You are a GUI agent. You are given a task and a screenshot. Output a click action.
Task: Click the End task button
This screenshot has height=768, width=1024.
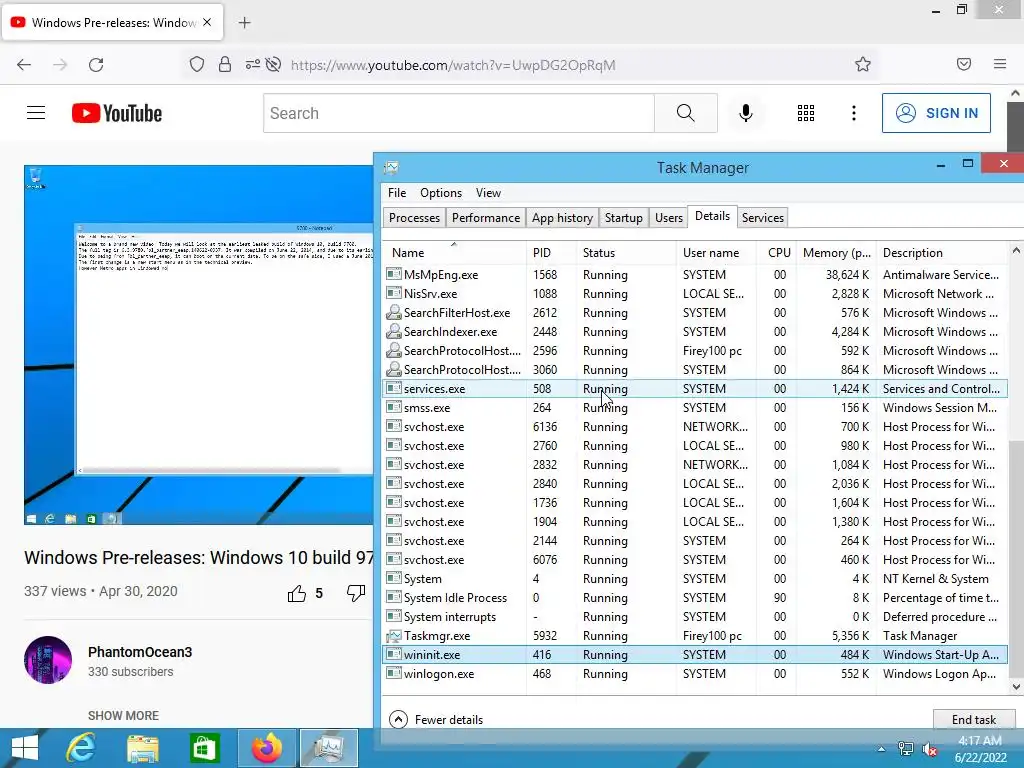pos(974,720)
